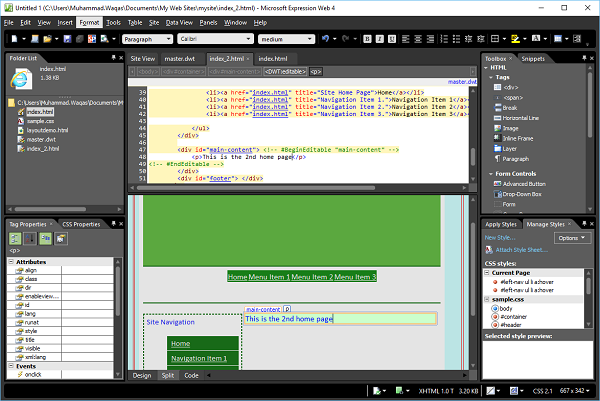The height and width of the screenshot is (401, 600).
Task: Collapse the Attributes section in Tag Properties
Action: tap(12, 261)
